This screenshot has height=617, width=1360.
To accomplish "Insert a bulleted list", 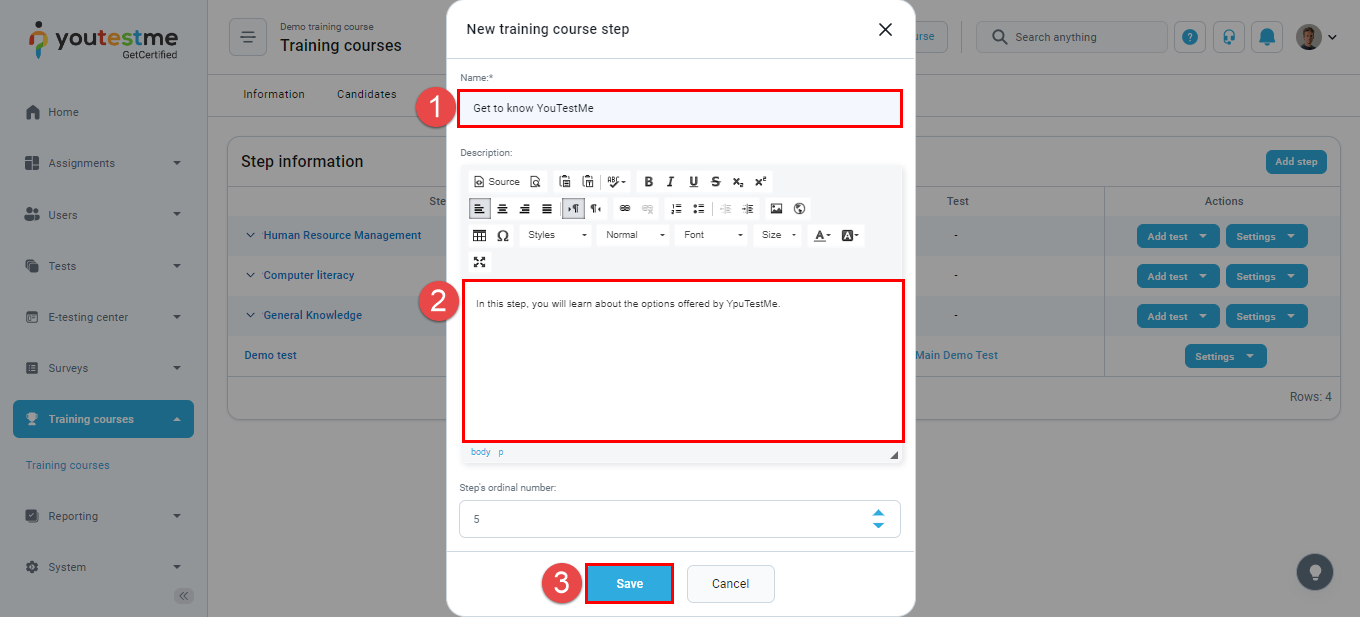I will pos(698,209).
